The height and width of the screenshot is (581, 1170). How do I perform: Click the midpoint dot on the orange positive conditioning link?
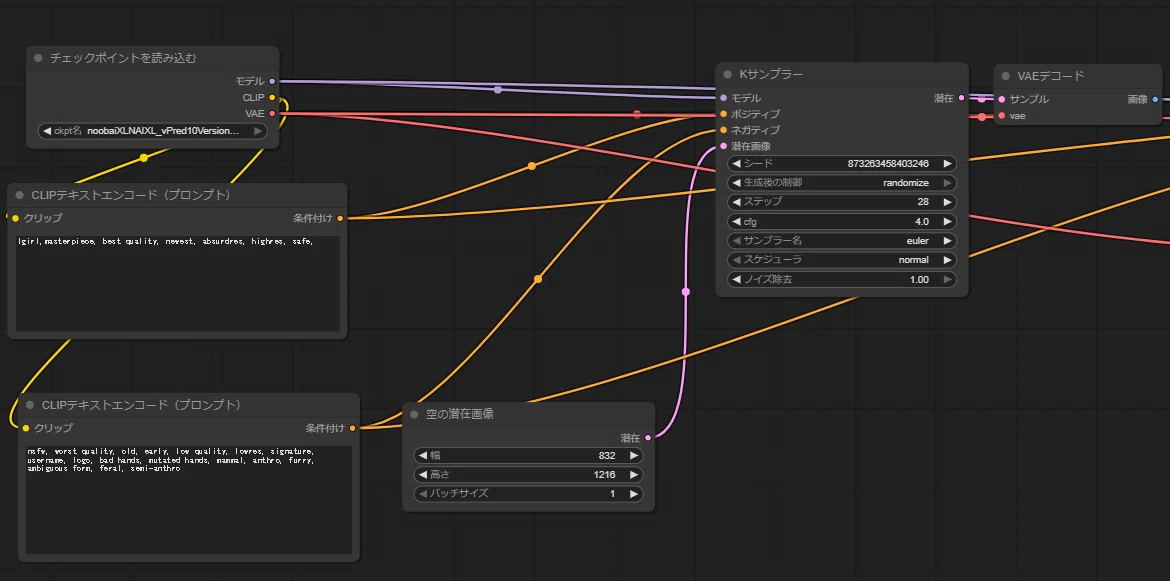[531, 166]
